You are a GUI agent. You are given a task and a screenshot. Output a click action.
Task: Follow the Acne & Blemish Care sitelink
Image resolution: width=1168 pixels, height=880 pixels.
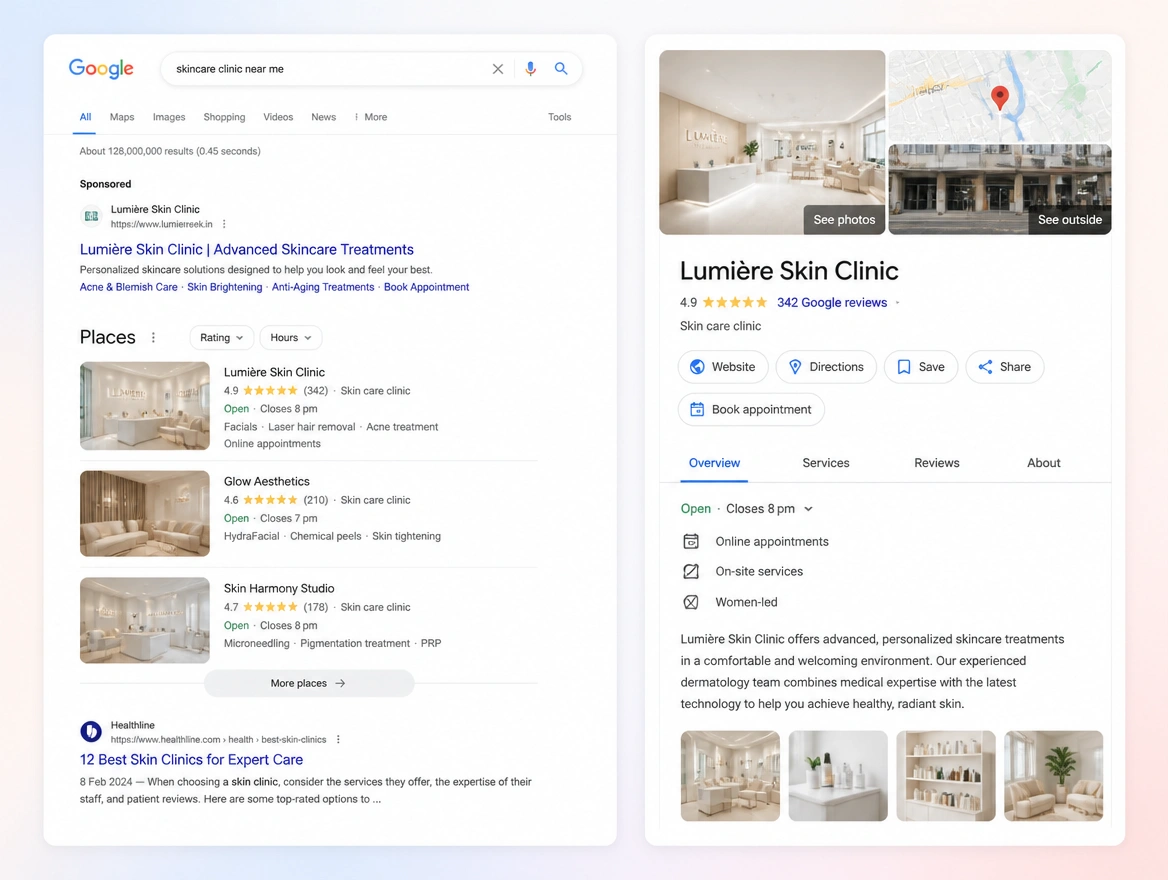[129, 287]
